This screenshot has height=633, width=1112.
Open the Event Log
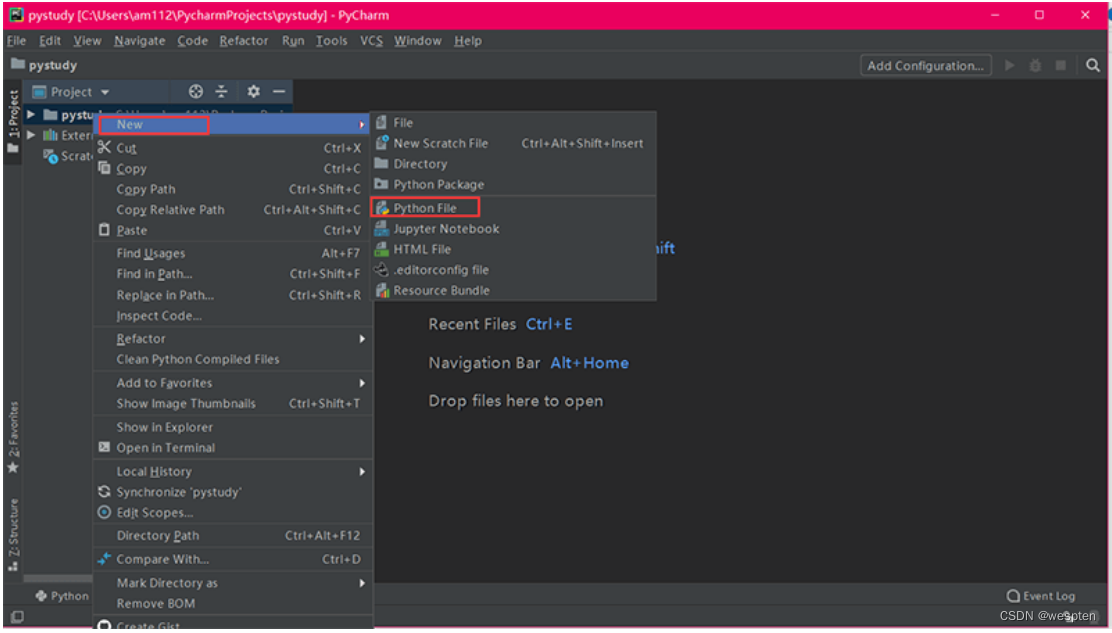point(1041,596)
